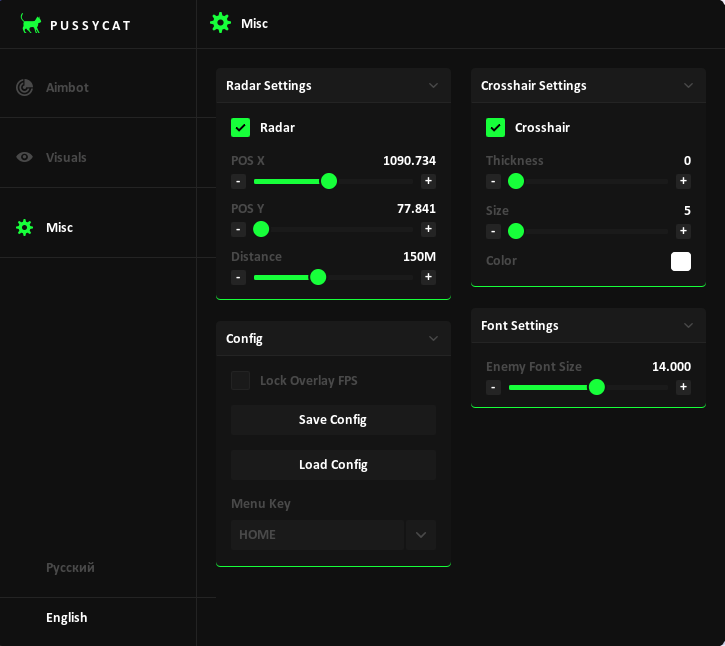The height and width of the screenshot is (646, 725).
Task: Collapse the Crosshair Settings panel chevron
Action: point(688,86)
